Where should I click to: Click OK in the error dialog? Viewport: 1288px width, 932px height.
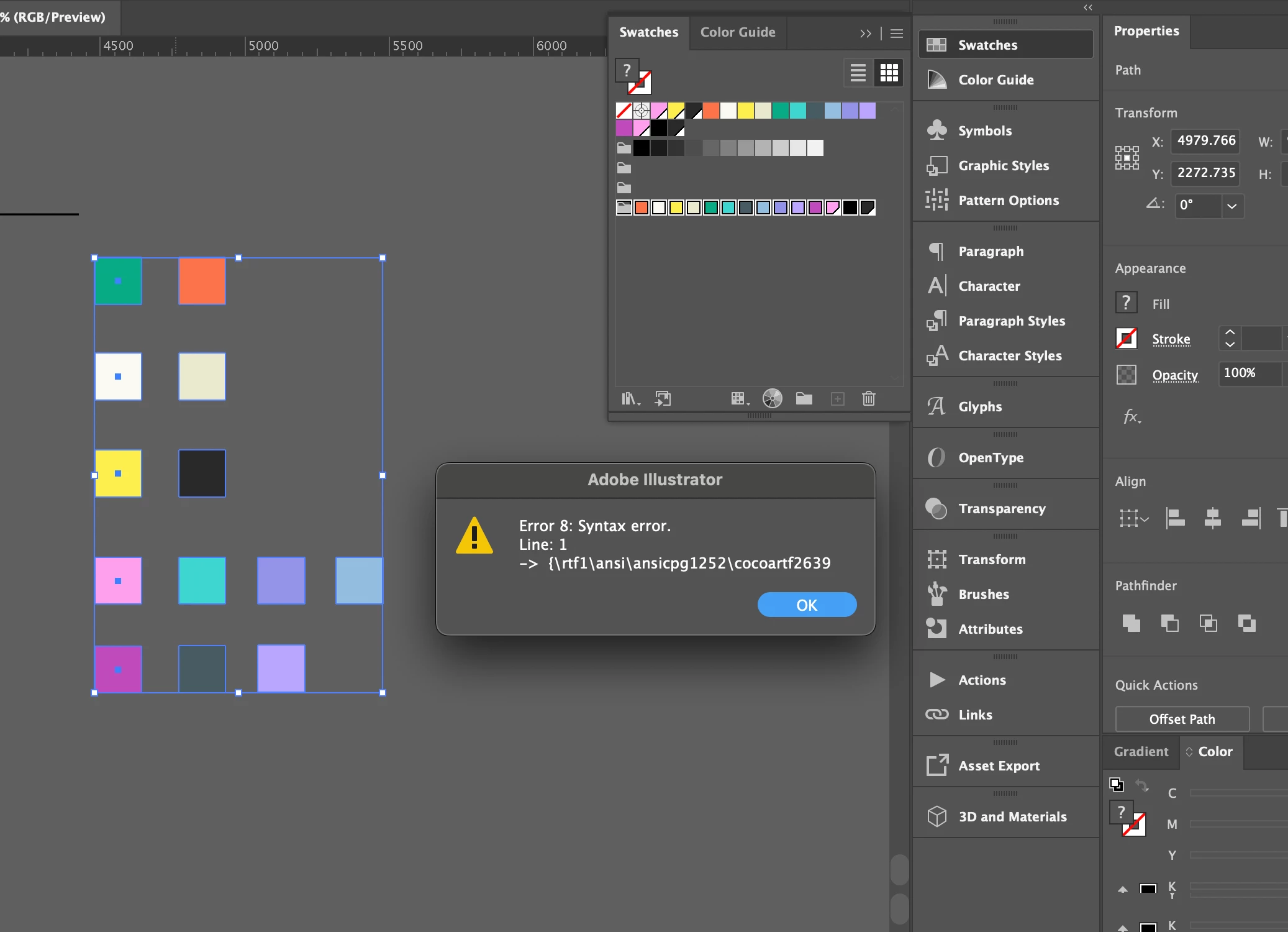pyautogui.click(x=806, y=605)
